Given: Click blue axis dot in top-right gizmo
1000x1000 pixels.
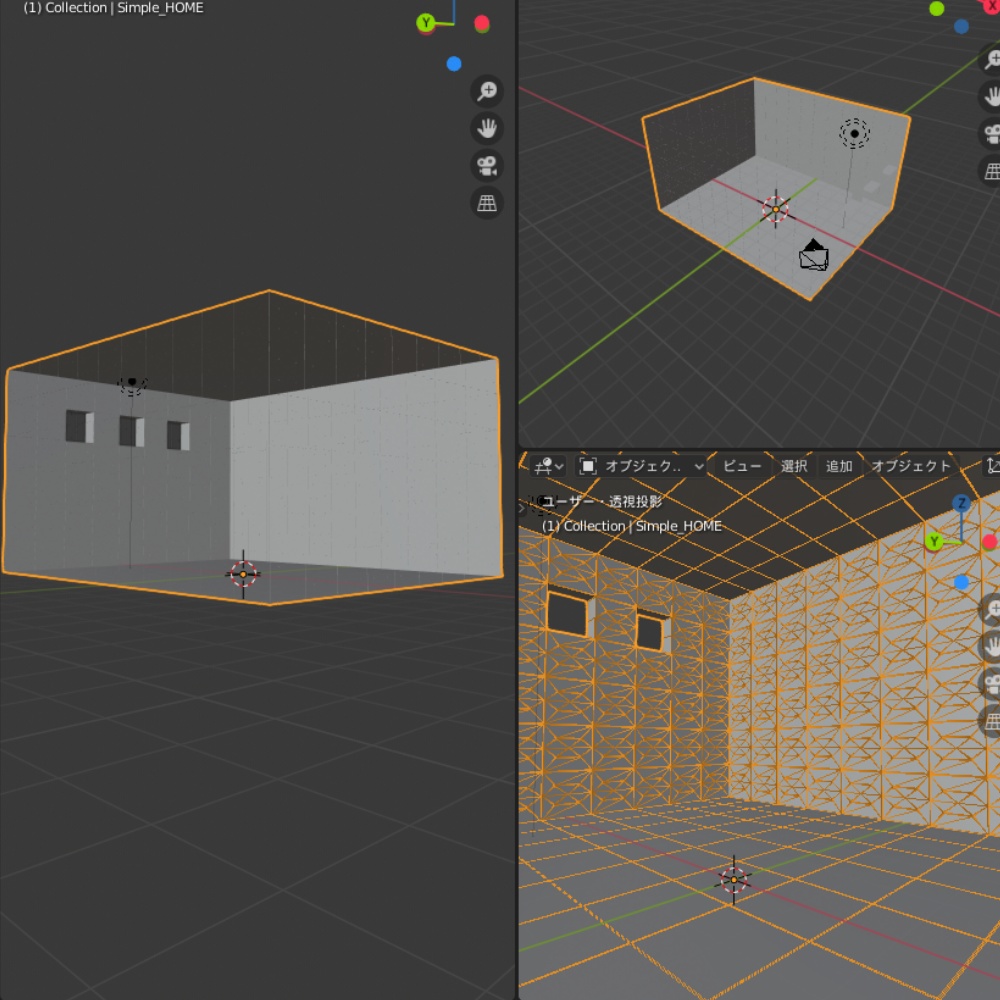Looking at the screenshot, I should click(x=962, y=27).
